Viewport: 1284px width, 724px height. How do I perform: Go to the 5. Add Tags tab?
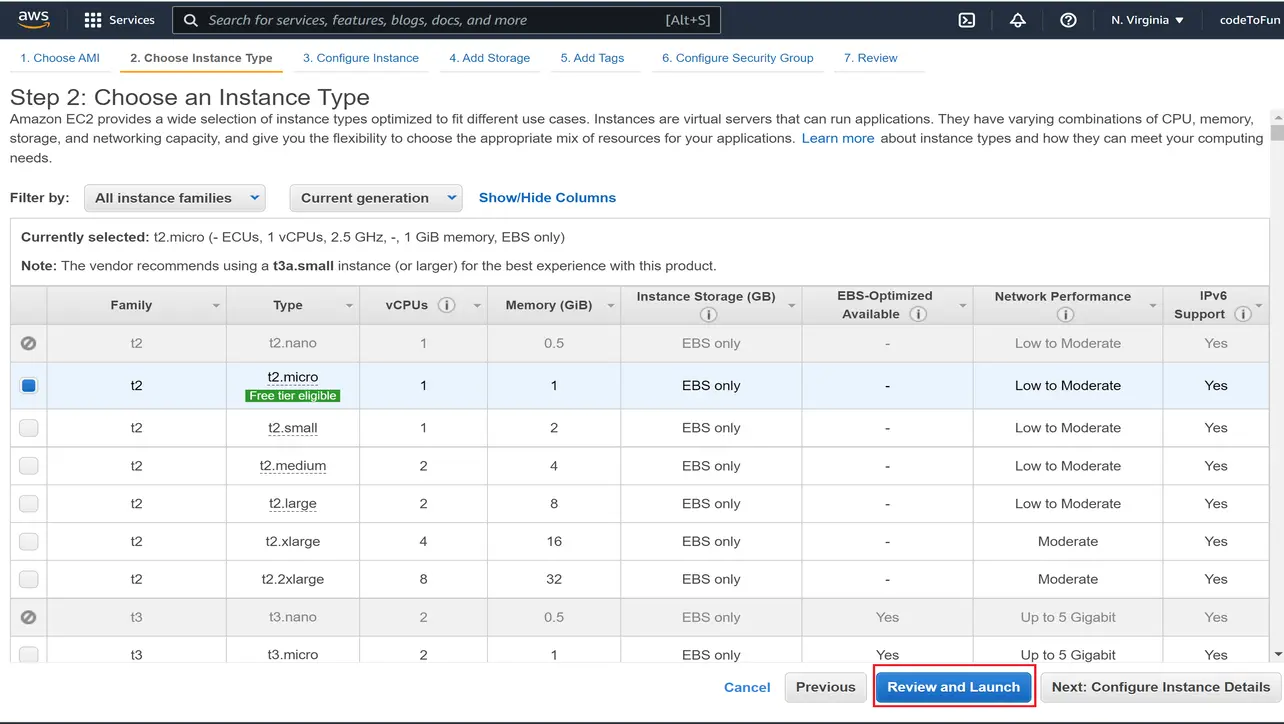coord(592,58)
